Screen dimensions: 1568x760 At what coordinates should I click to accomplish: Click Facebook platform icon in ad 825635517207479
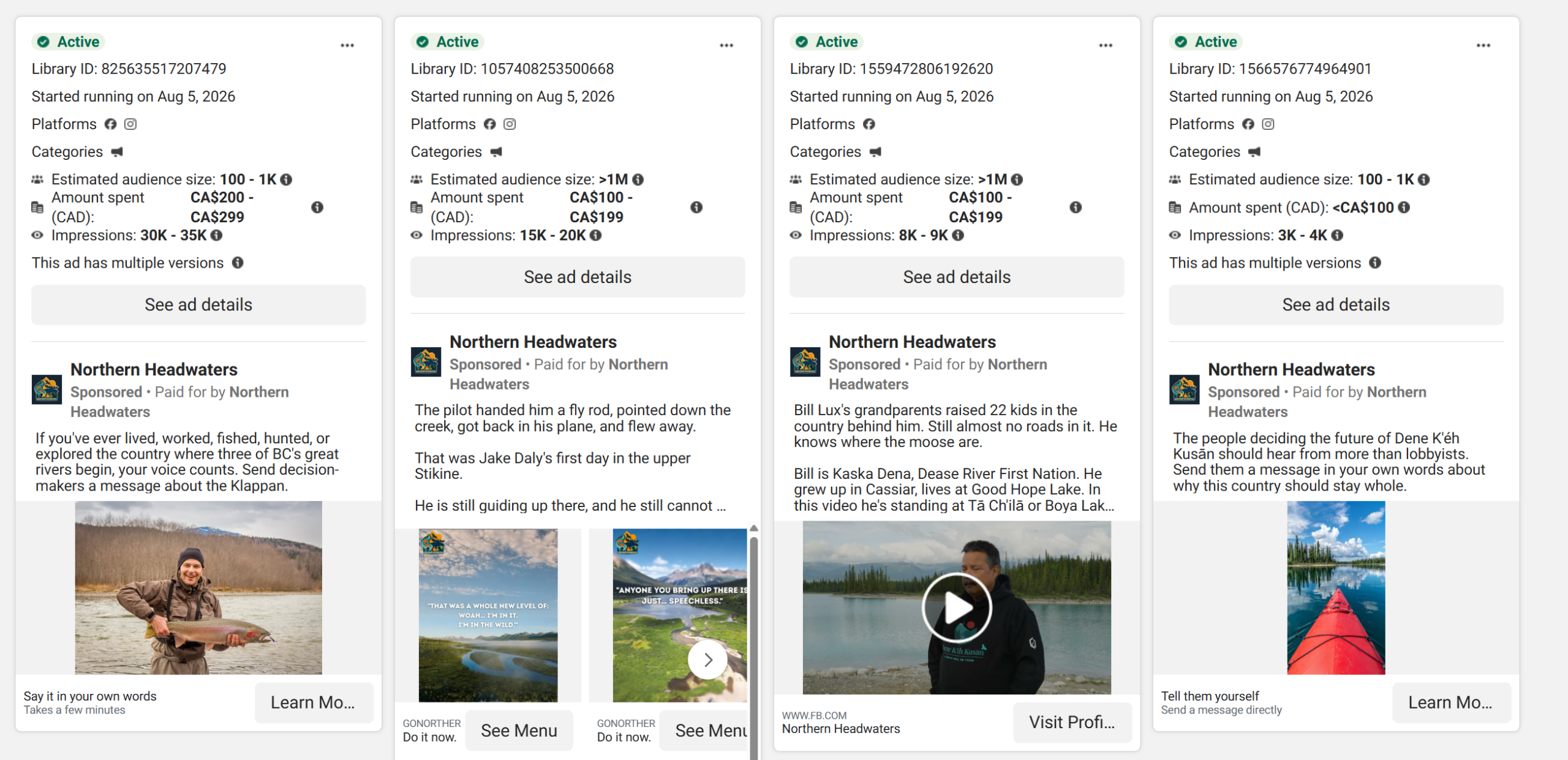tap(110, 124)
